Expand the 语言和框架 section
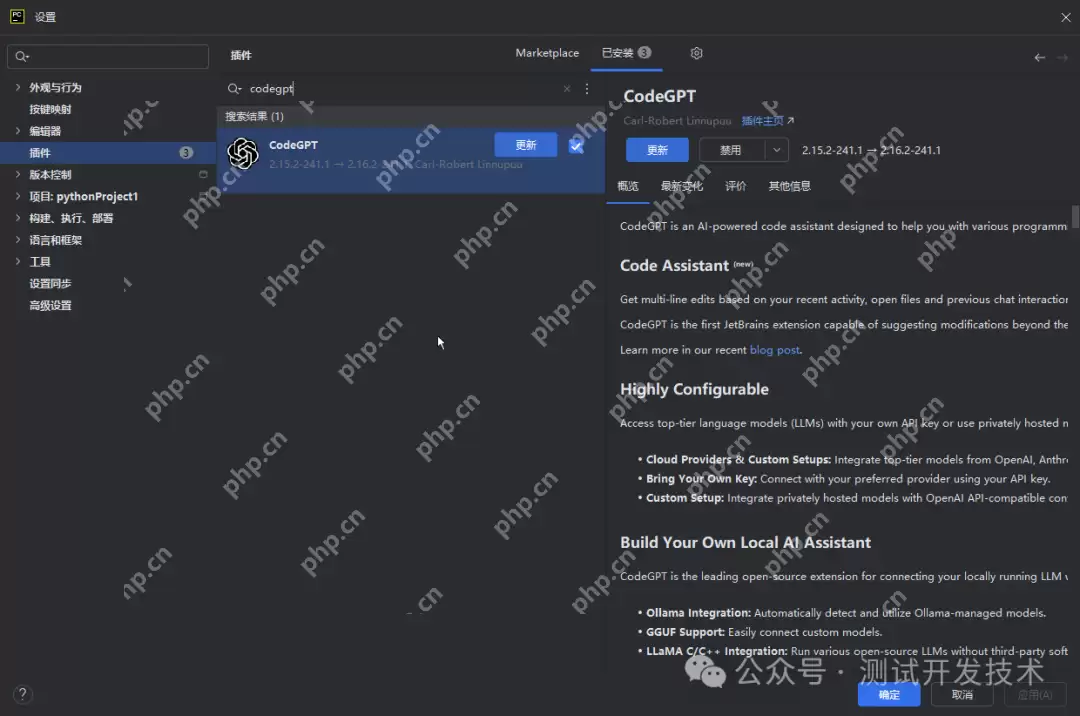 click(x=18, y=240)
